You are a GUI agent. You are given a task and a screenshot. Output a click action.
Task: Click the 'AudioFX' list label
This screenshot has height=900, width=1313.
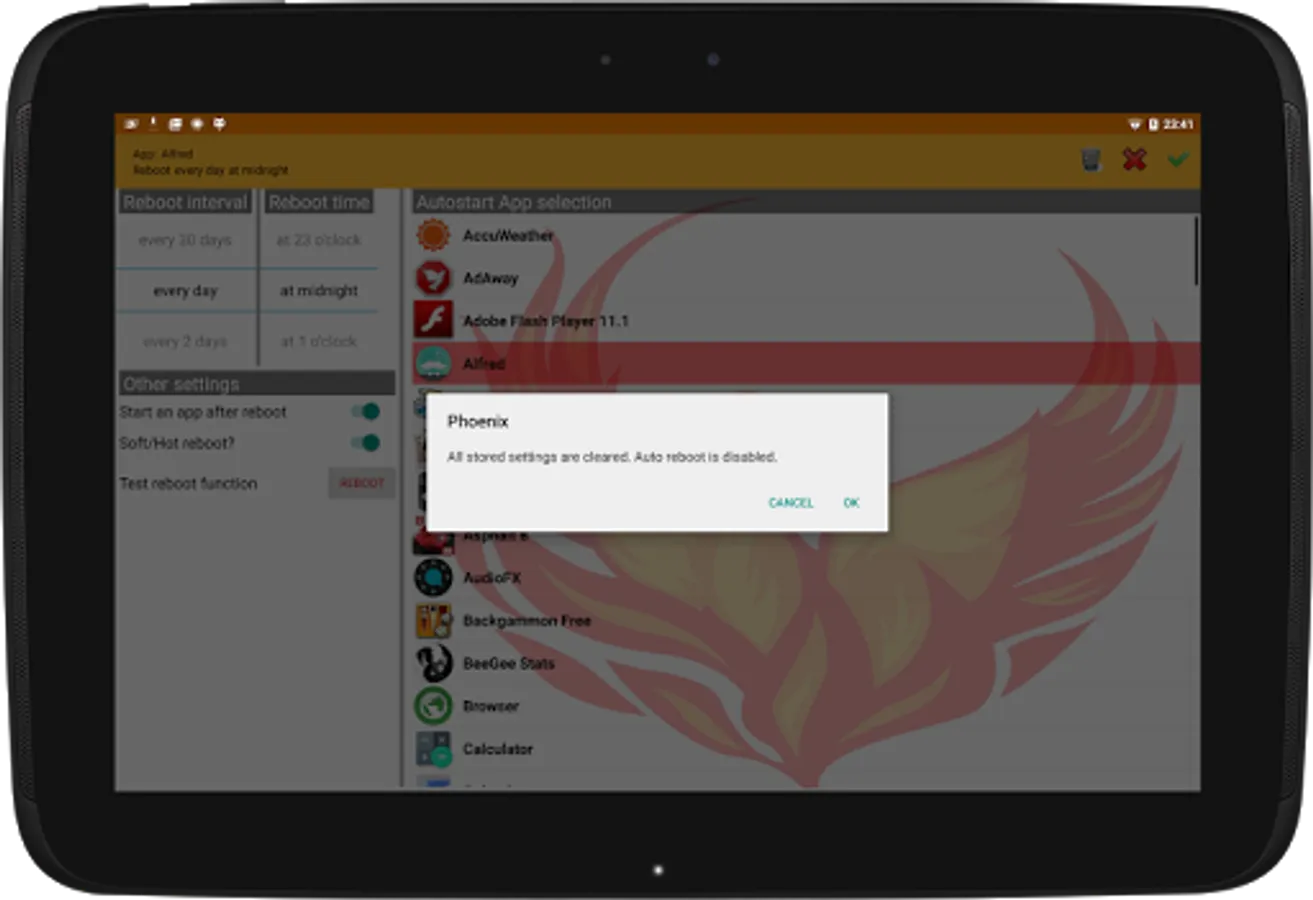(491, 578)
